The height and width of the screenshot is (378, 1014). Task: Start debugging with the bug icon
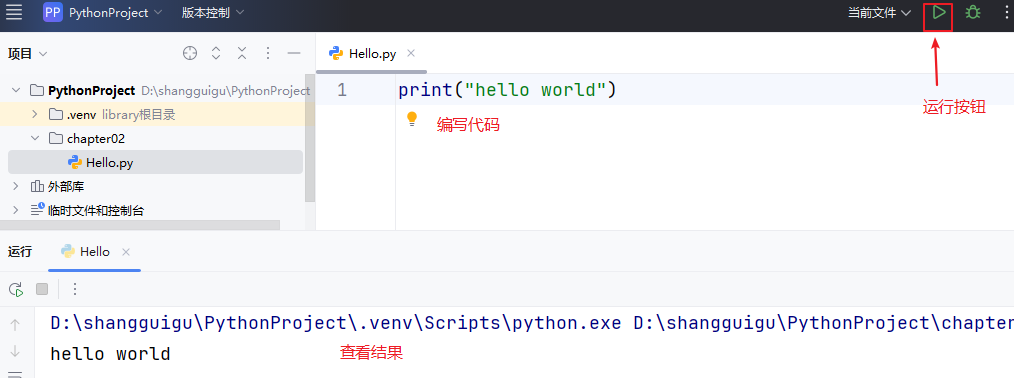973,12
